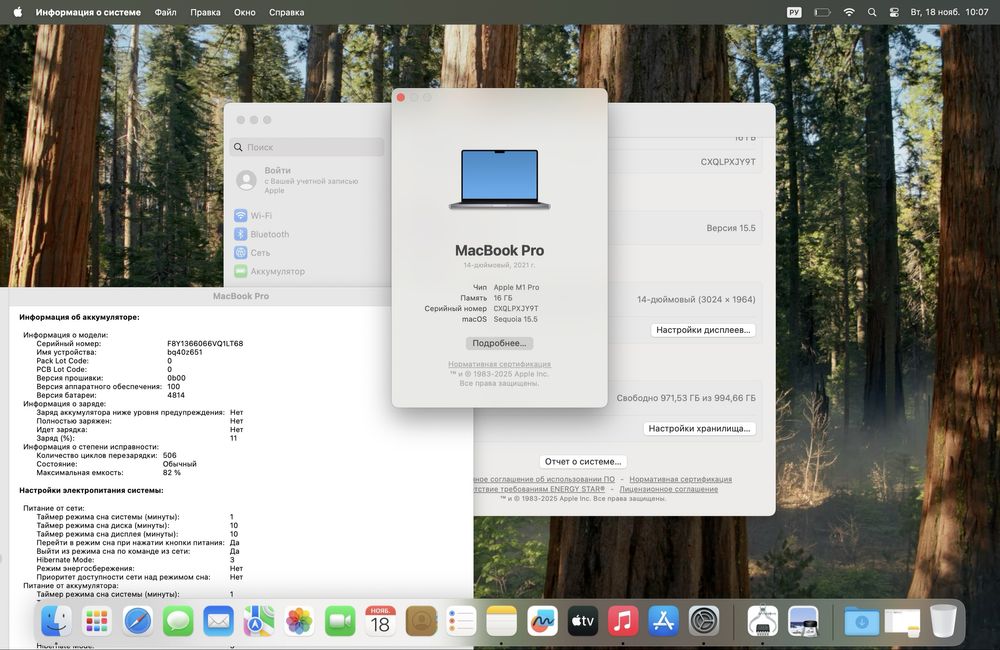Screen dimensions: 1000x650
Task: Open Нормативная сертификация link in System Settings footer
Action: (x=680, y=479)
